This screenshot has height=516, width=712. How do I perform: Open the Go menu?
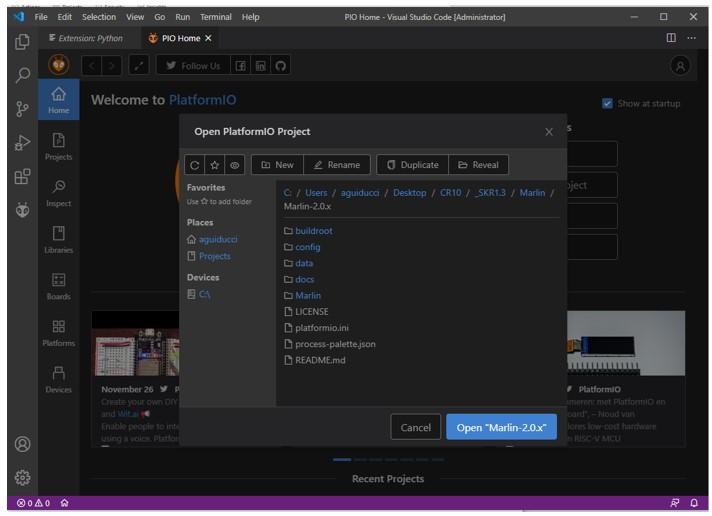tap(159, 17)
